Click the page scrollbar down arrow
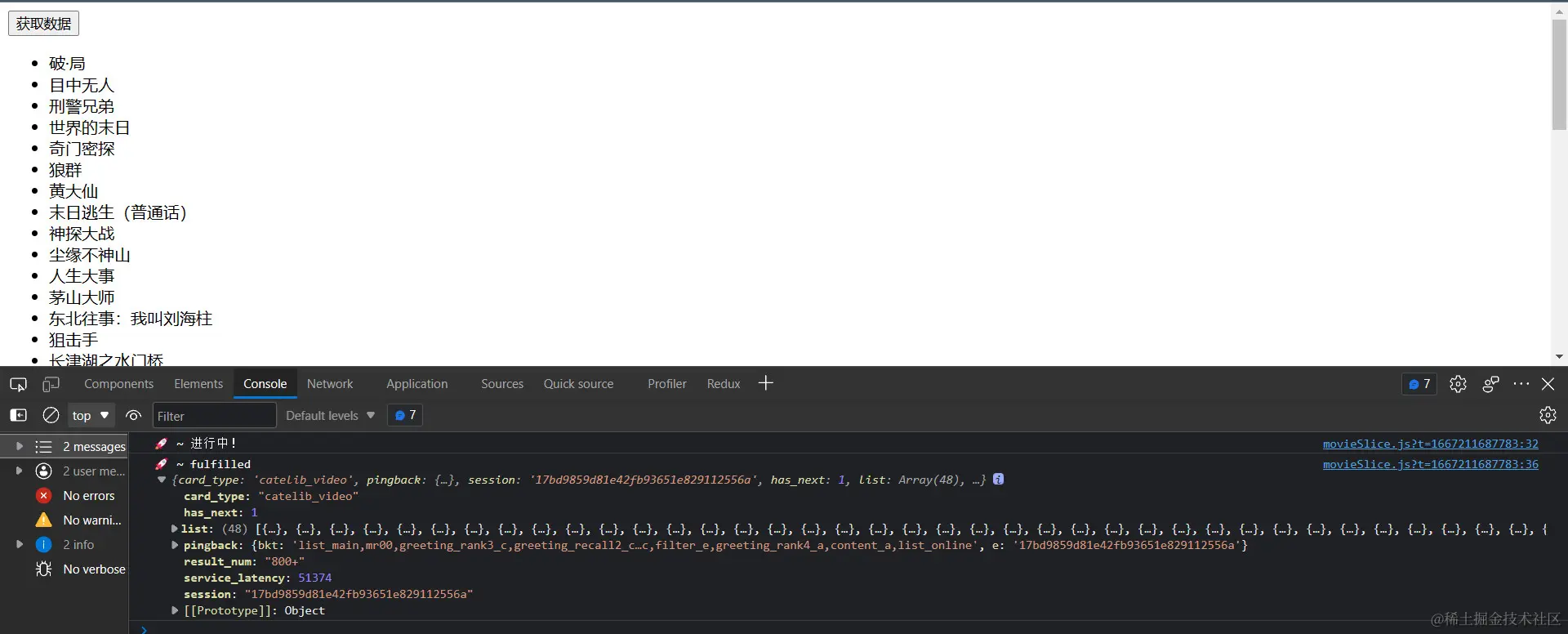 pyautogui.click(x=1559, y=357)
